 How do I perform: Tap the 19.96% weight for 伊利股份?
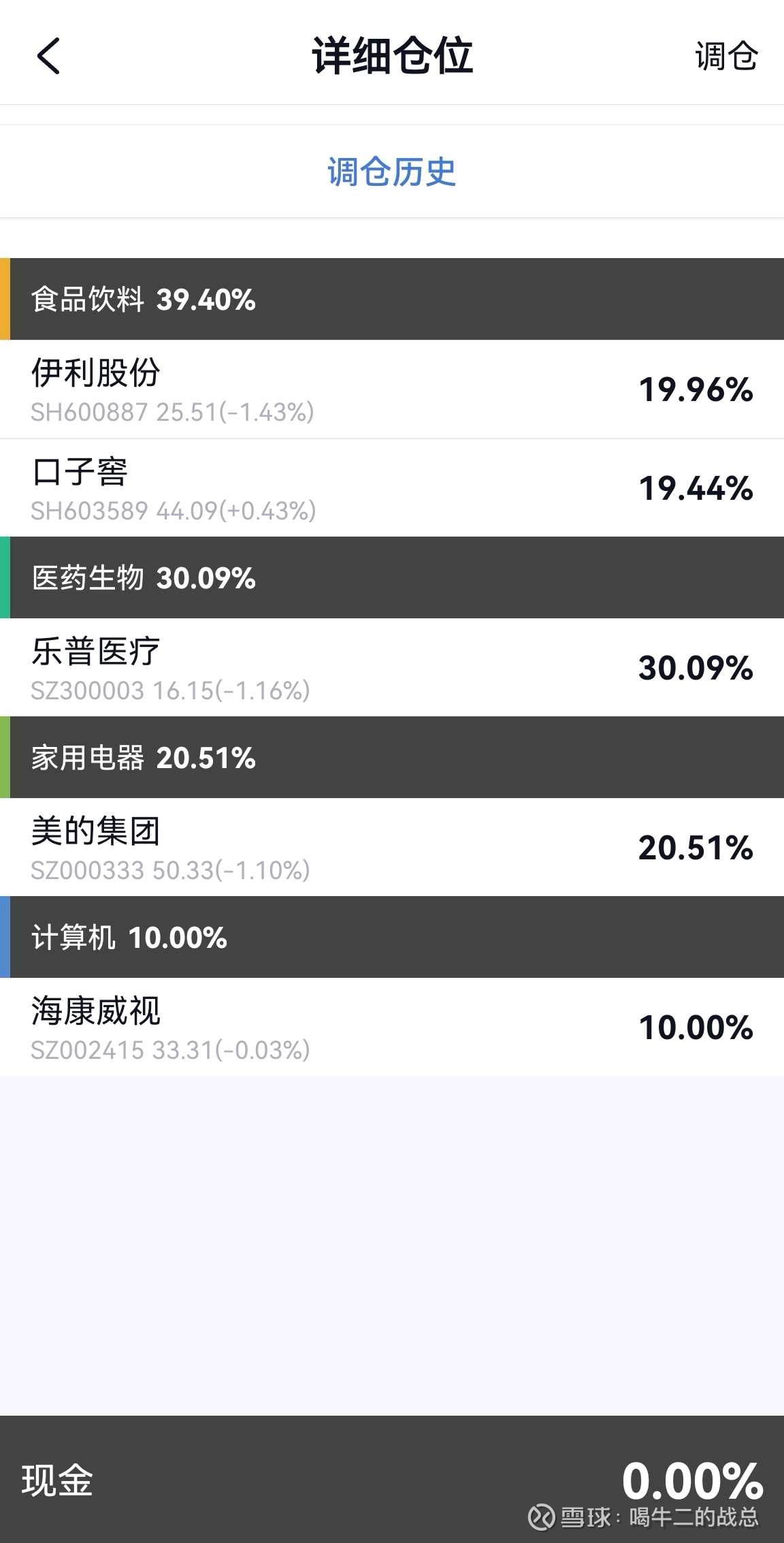click(696, 389)
